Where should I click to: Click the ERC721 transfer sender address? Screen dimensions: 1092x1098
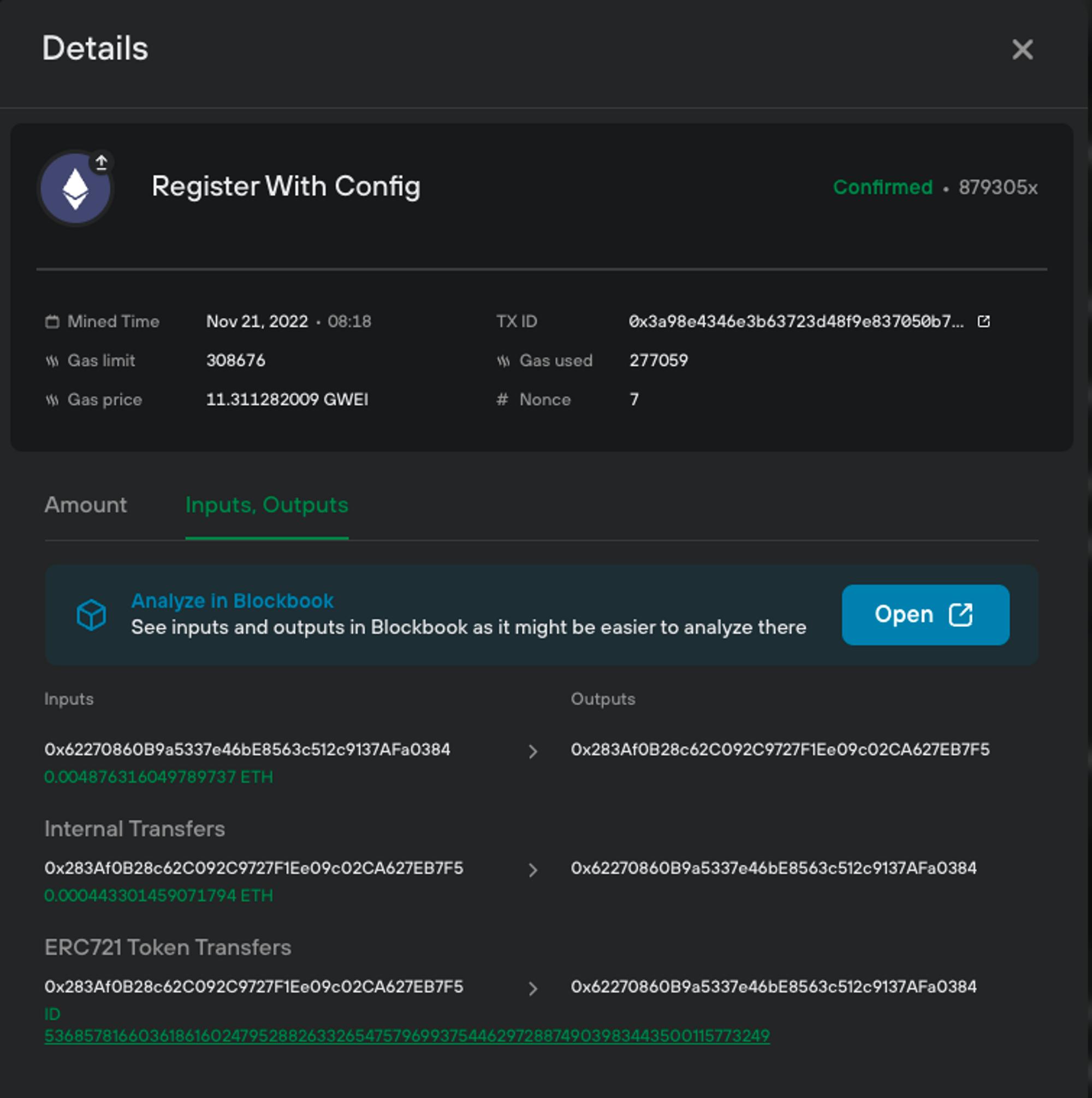click(253, 987)
